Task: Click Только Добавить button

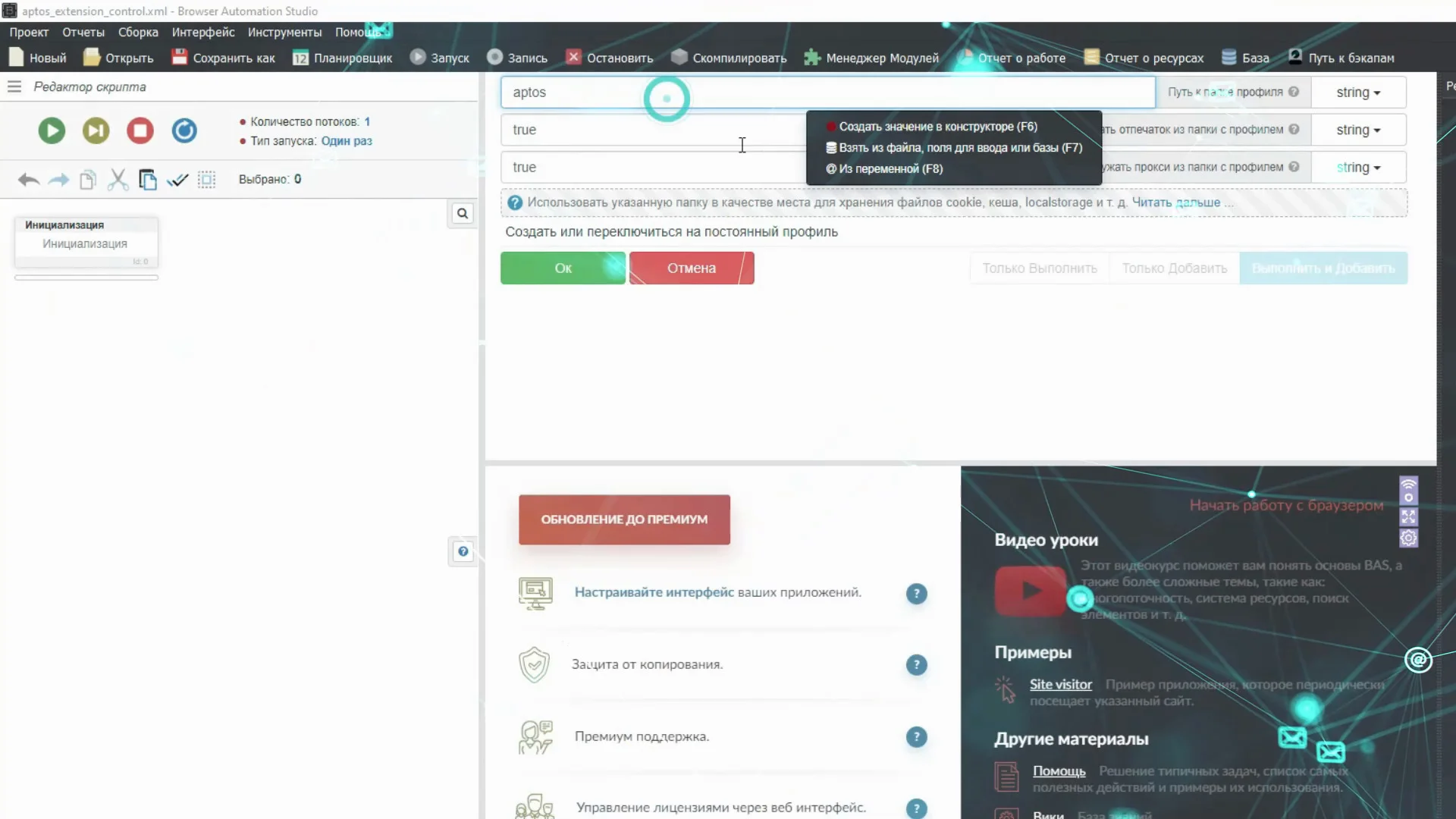Action: [x=1174, y=268]
